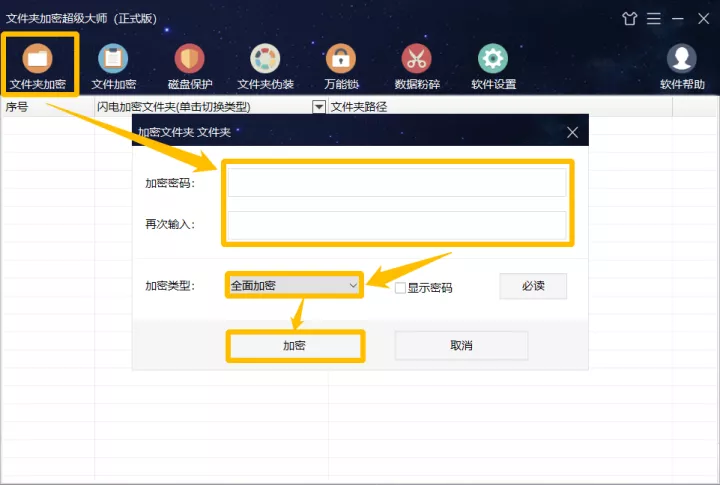720x485 pixels.
Task: Expand the 全面加密 encryption type dropdown
Action: (294, 285)
